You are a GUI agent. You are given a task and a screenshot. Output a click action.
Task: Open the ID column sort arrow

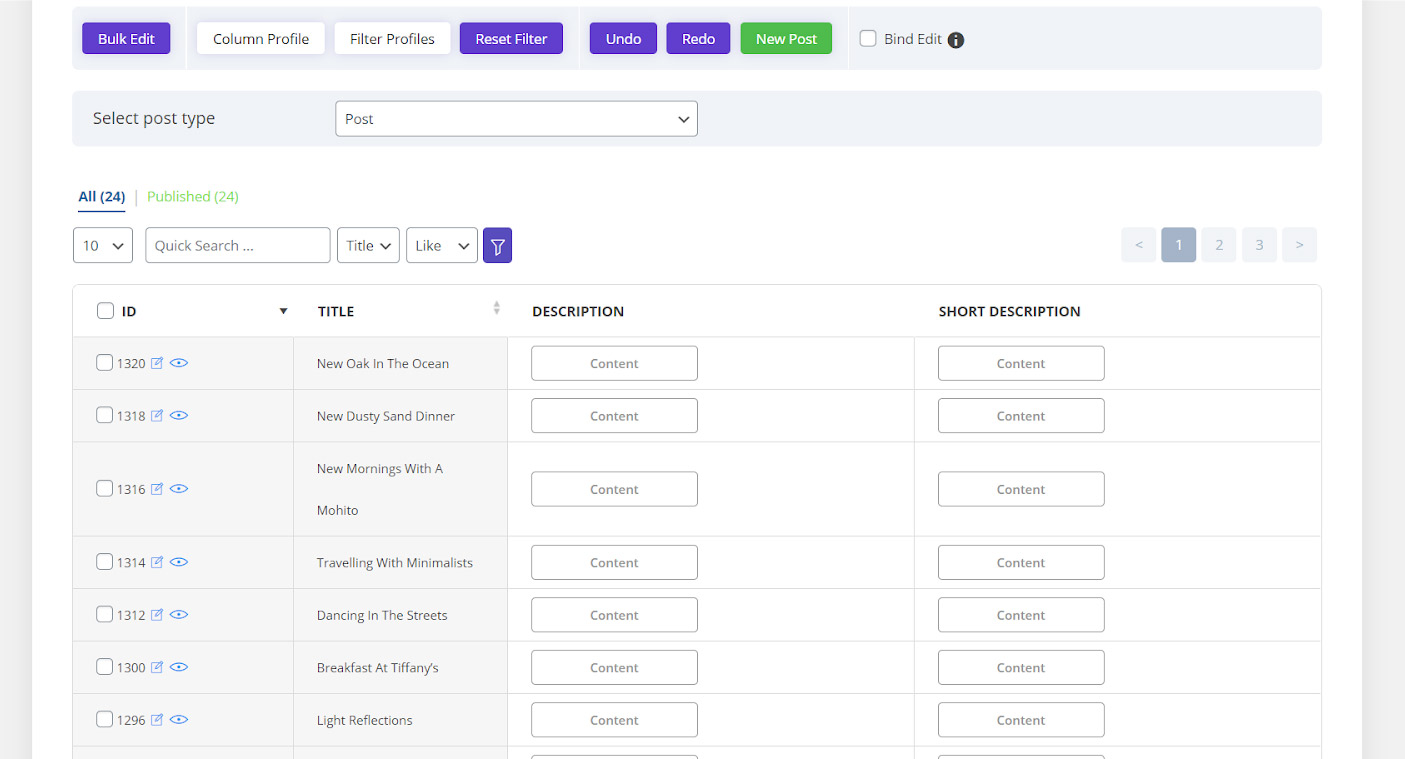(x=283, y=311)
